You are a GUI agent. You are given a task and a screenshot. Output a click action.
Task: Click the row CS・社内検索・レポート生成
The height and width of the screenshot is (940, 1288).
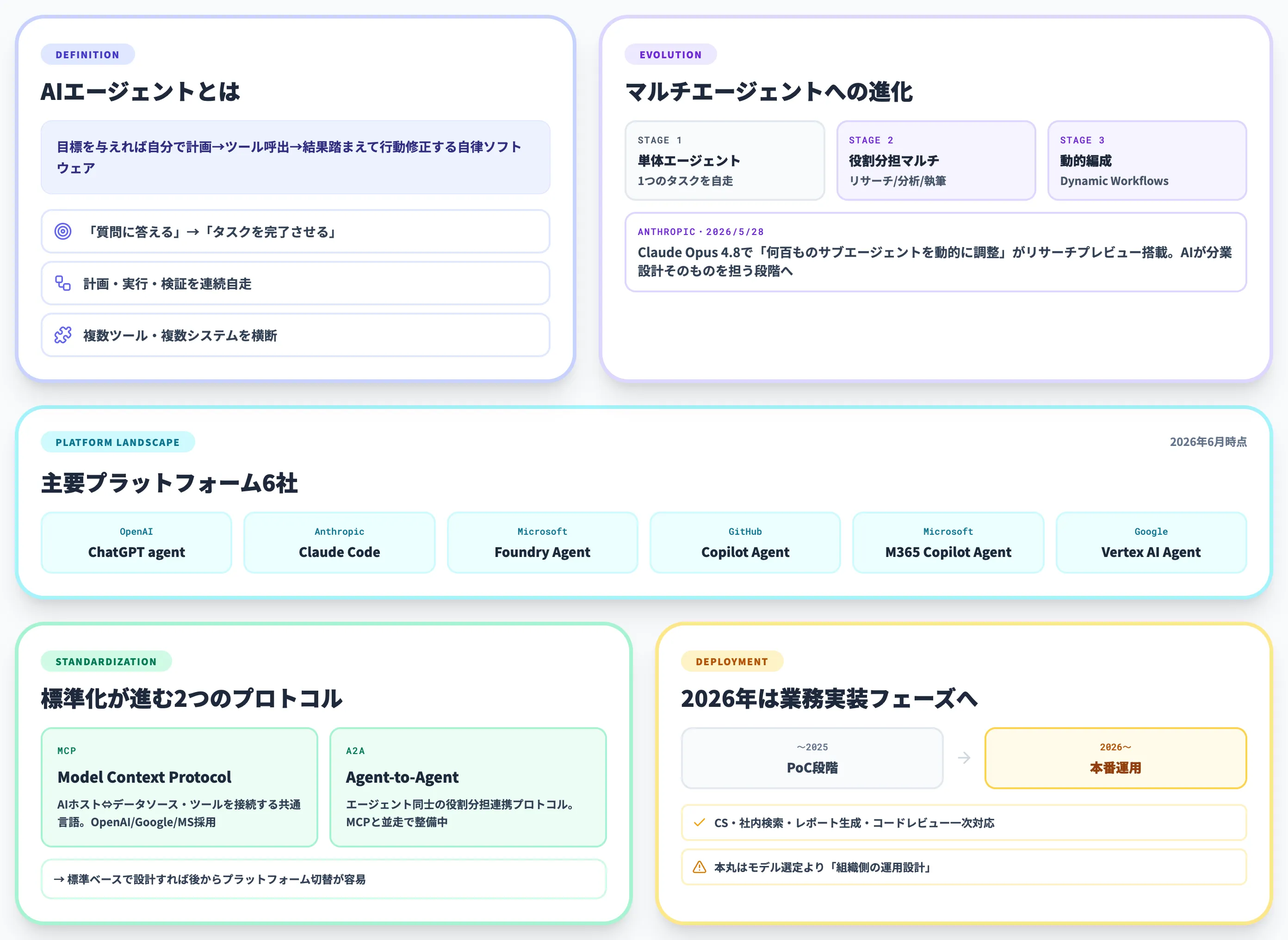(964, 823)
